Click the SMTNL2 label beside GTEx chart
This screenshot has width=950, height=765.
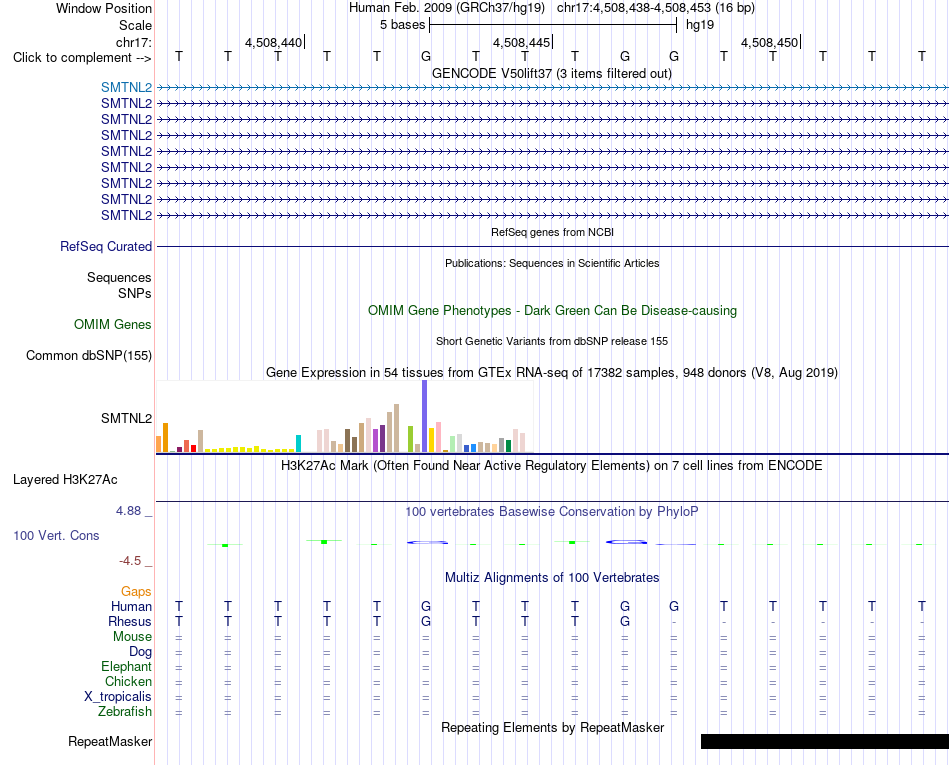coord(127,419)
